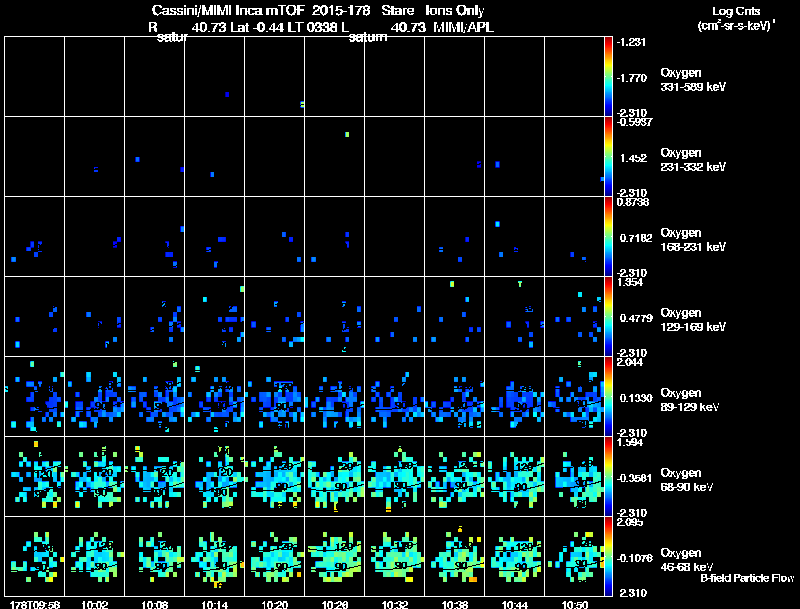The image size is (800, 609).
Task: Open the 46-68 keV panel at 10:26
Action: 335,556
